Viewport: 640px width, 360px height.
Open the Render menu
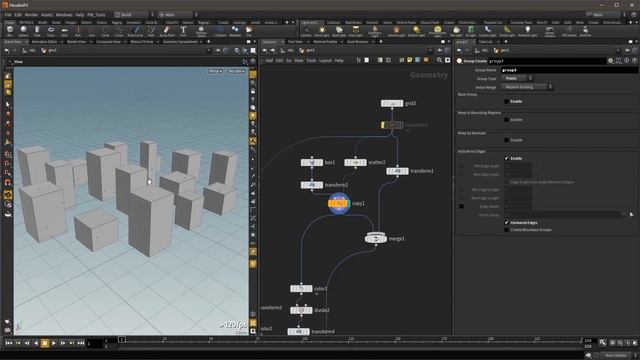[31, 15]
